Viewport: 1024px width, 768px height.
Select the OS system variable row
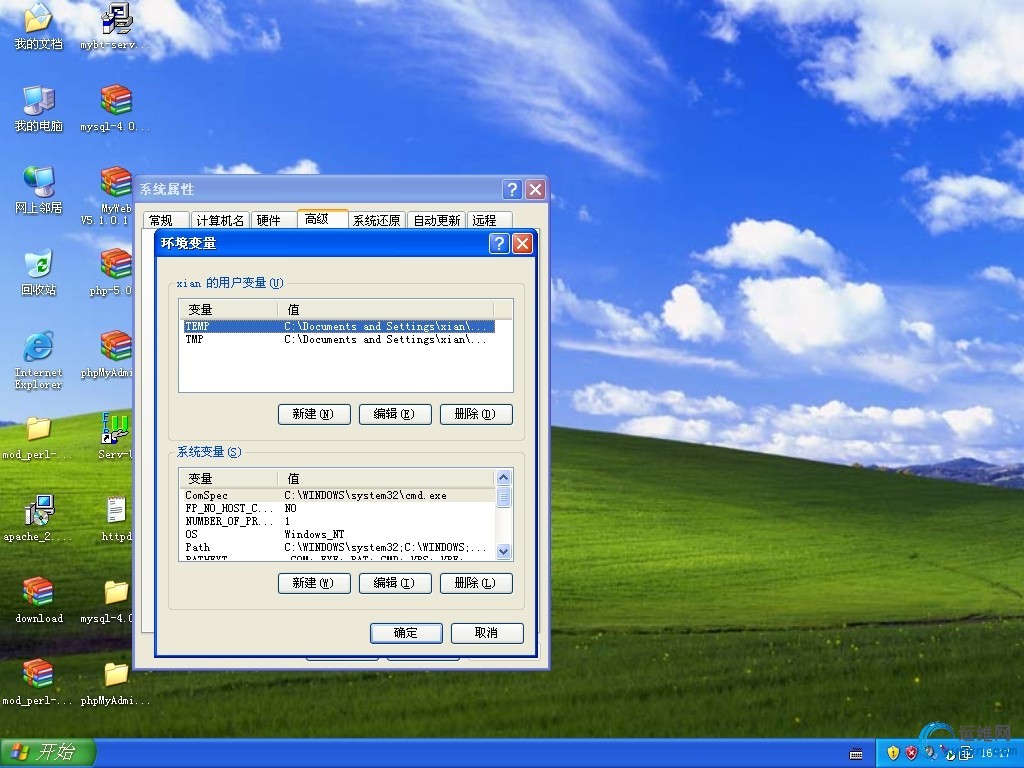pos(338,534)
